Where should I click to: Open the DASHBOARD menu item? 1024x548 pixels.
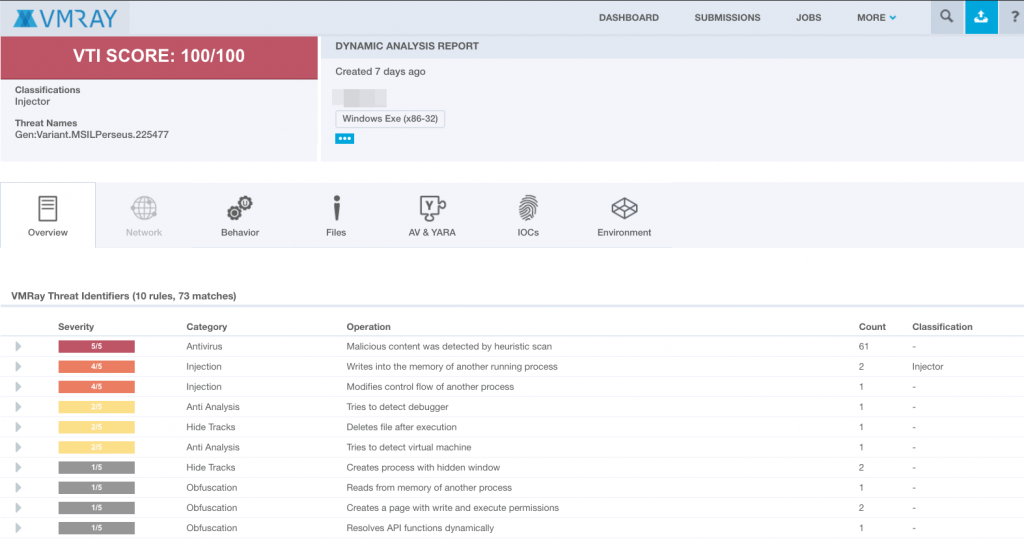coord(629,18)
